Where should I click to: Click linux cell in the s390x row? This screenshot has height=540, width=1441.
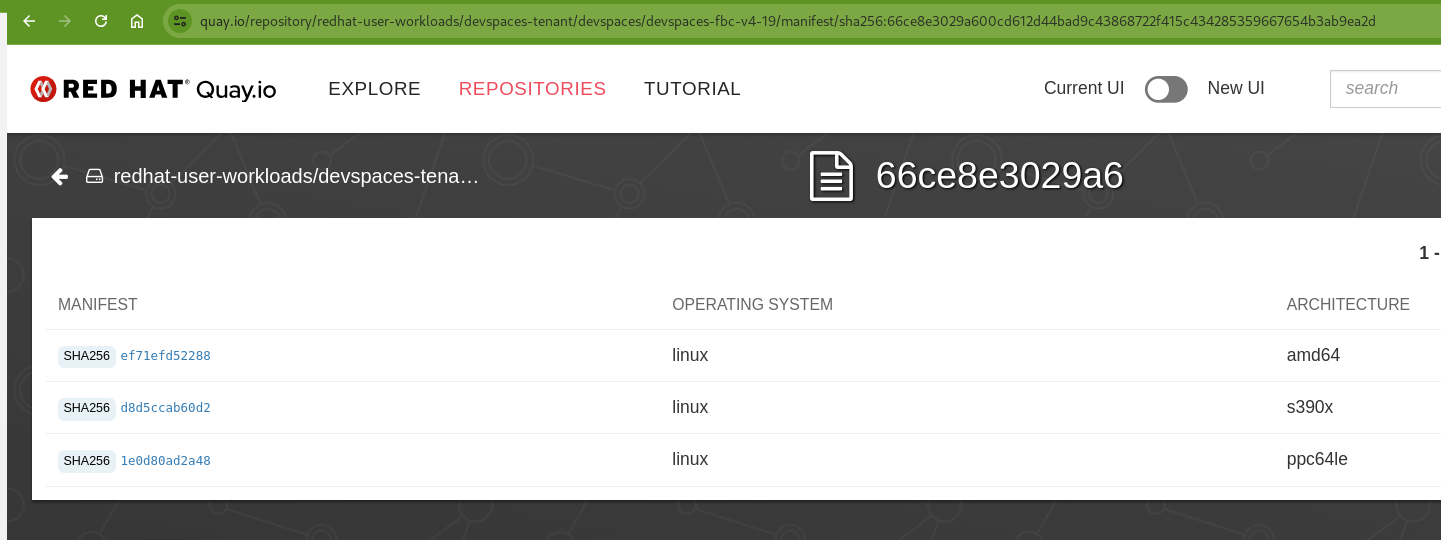point(690,407)
